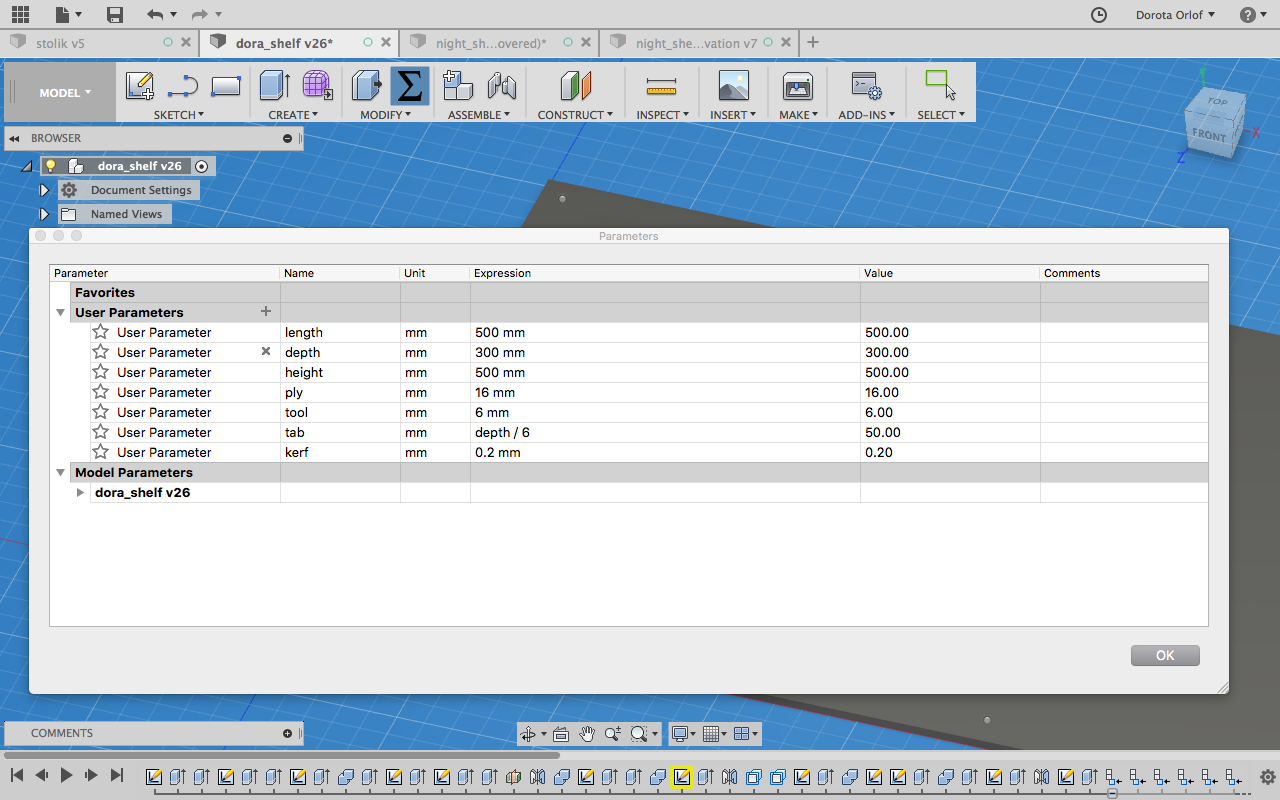Click the timeline horizontal scrollbar
1280x800 pixels.
click(282, 755)
